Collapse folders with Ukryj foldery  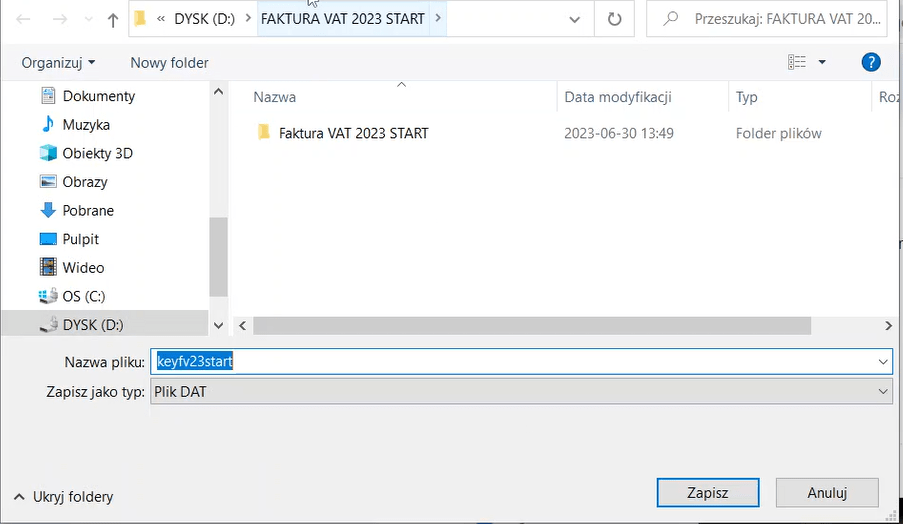click(64, 496)
